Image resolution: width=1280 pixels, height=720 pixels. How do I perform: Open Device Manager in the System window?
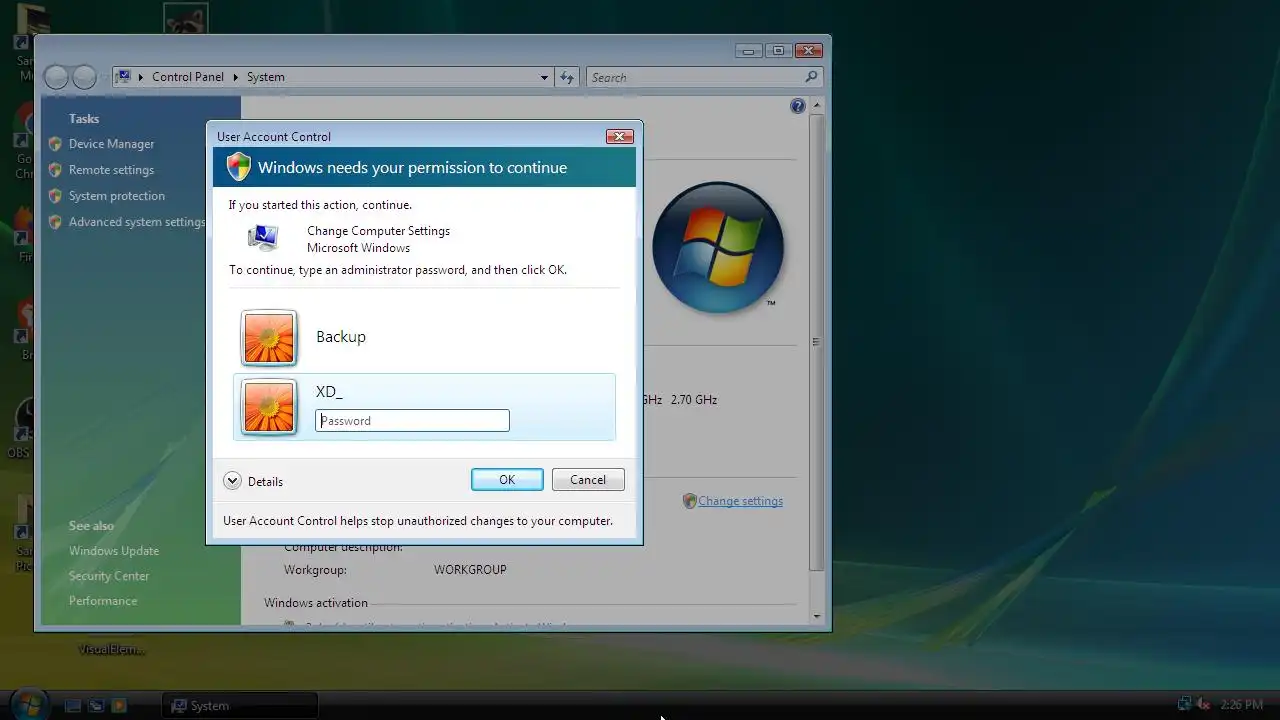click(x=111, y=144)
